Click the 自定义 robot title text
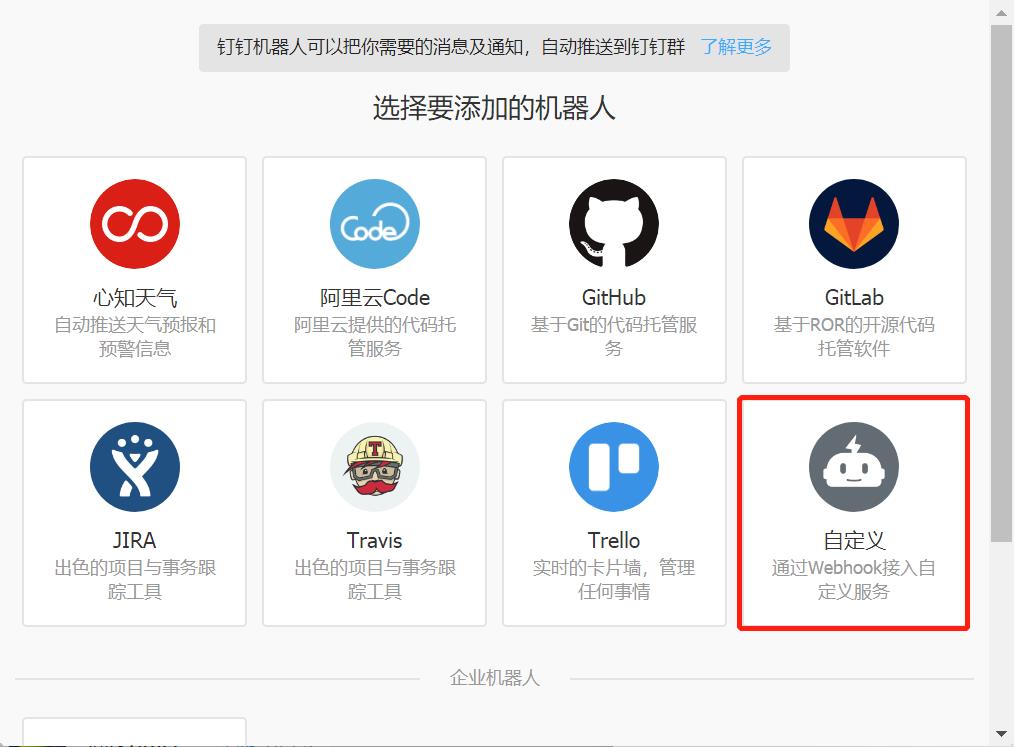This screenshot has width=1014, height=747. click(x=854, y=541)
